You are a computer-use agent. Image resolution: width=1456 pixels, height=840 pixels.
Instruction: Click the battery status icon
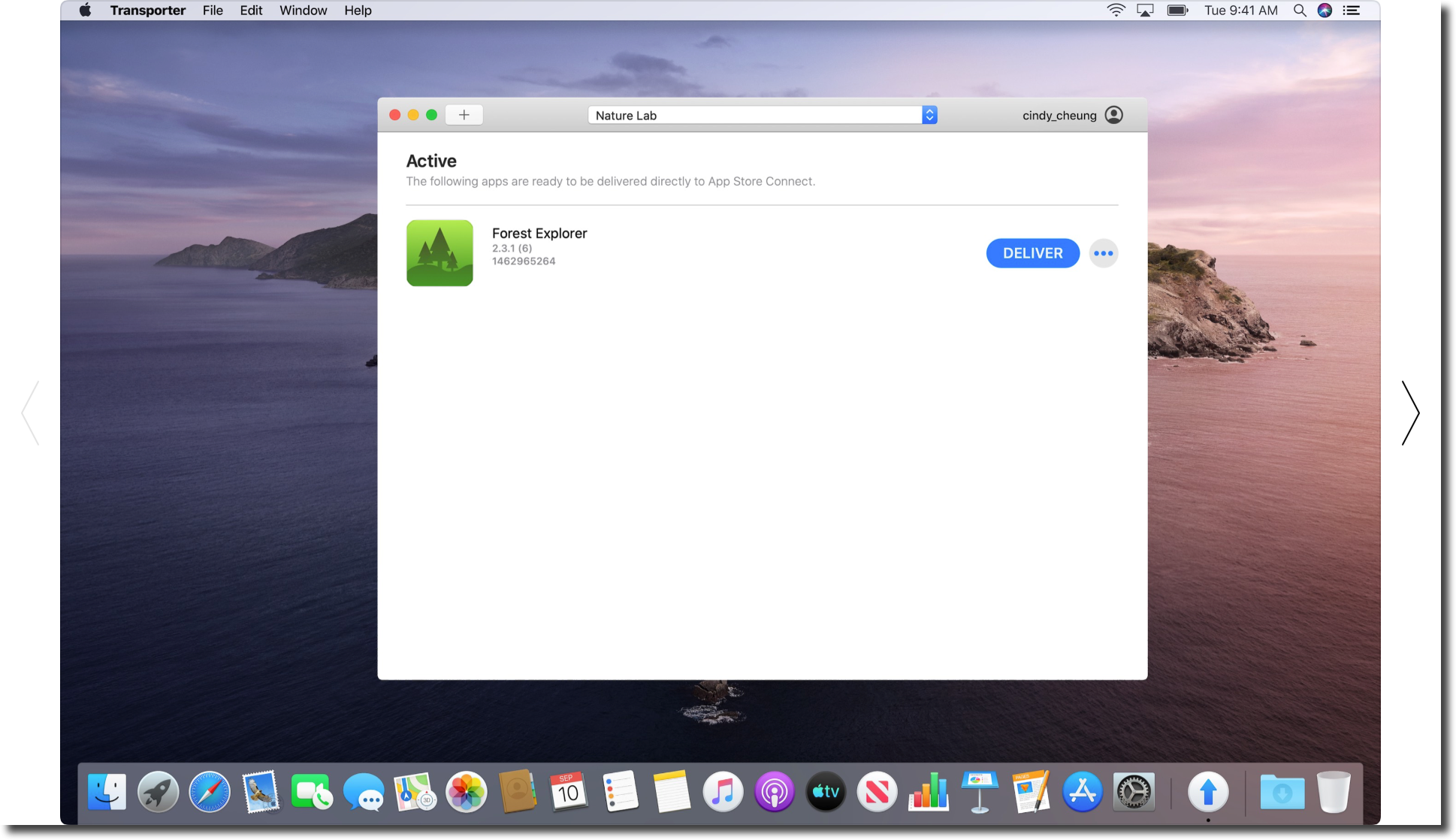click(x=1177, y=11)
